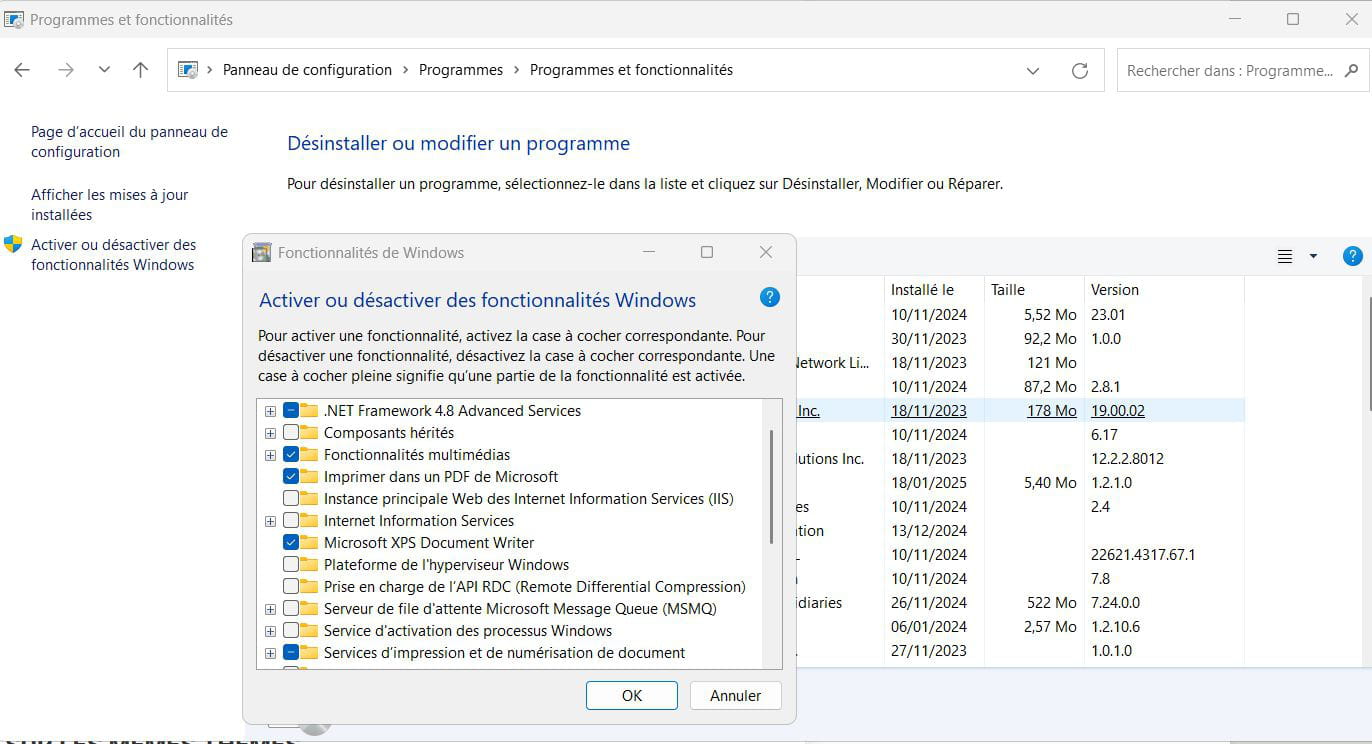
Task: Click the Windows features list scrollbar
Action: pos(771,487)
